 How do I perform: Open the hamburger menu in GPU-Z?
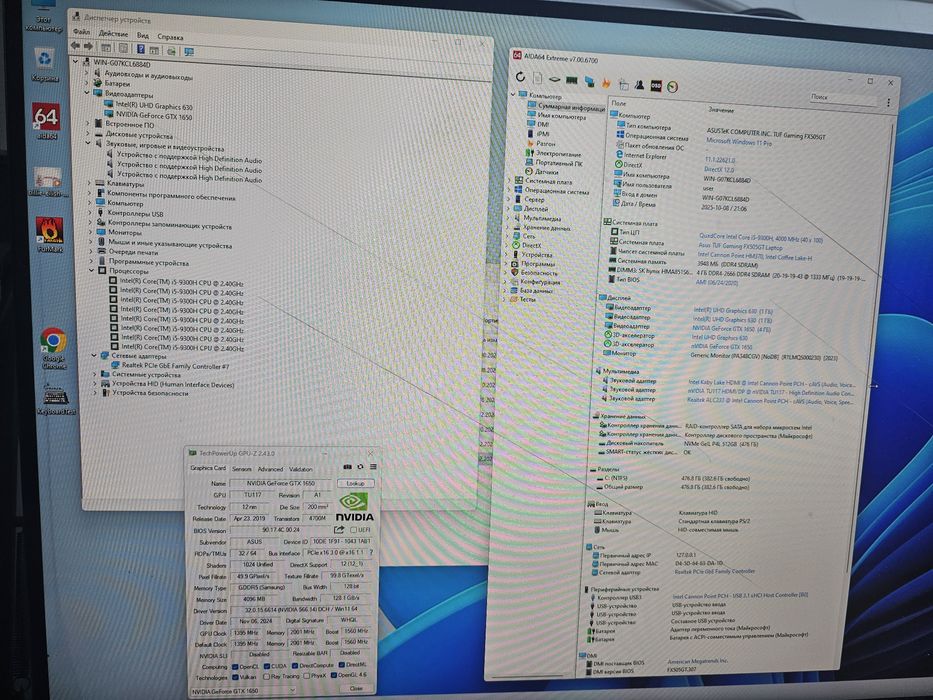[x=373, y=467]
